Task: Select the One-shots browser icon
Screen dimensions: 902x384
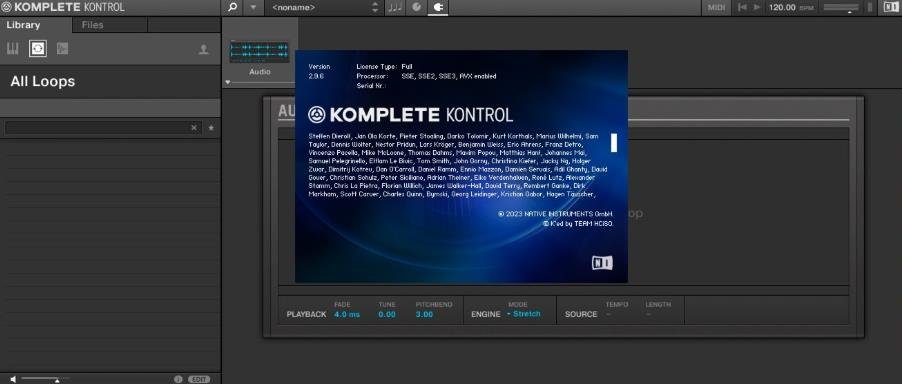Action: tap(63, 49)
